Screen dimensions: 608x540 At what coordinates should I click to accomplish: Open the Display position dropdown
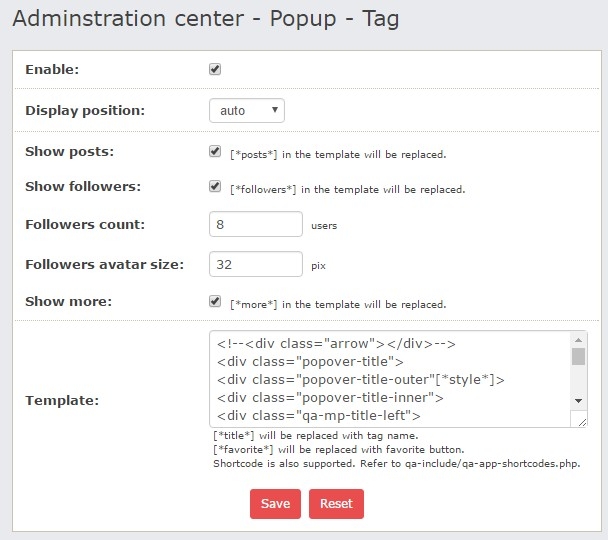247,110
